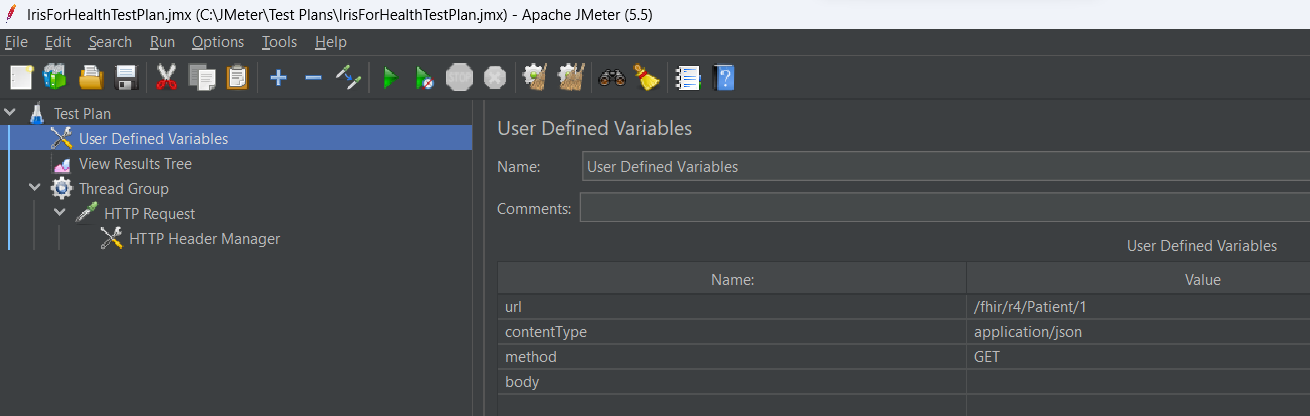Image resolution: width=1310 pixels, height=416 pixels.
Task: Open the Options menu
Action: pos(217,42)
